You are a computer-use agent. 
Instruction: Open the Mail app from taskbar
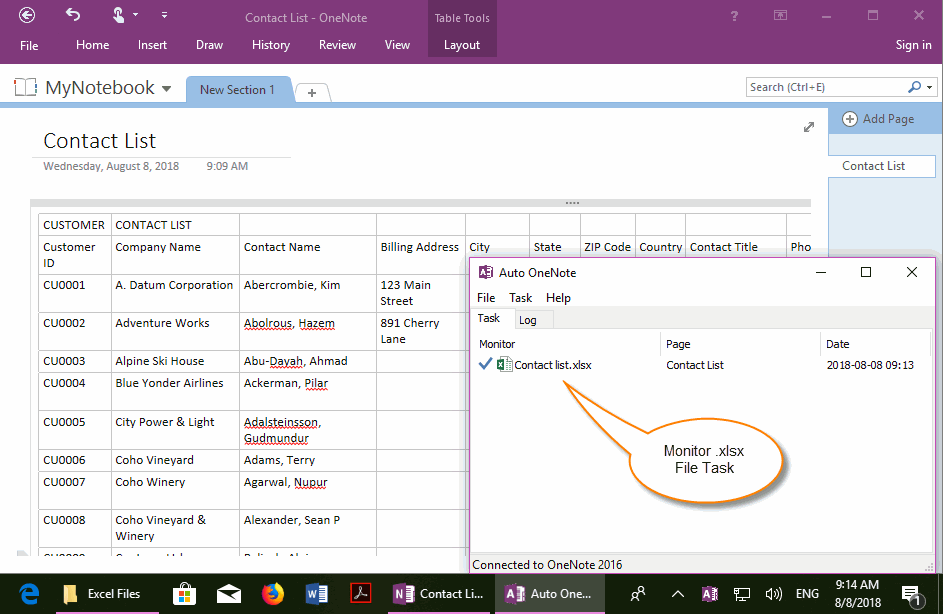(x=229, y=594)
